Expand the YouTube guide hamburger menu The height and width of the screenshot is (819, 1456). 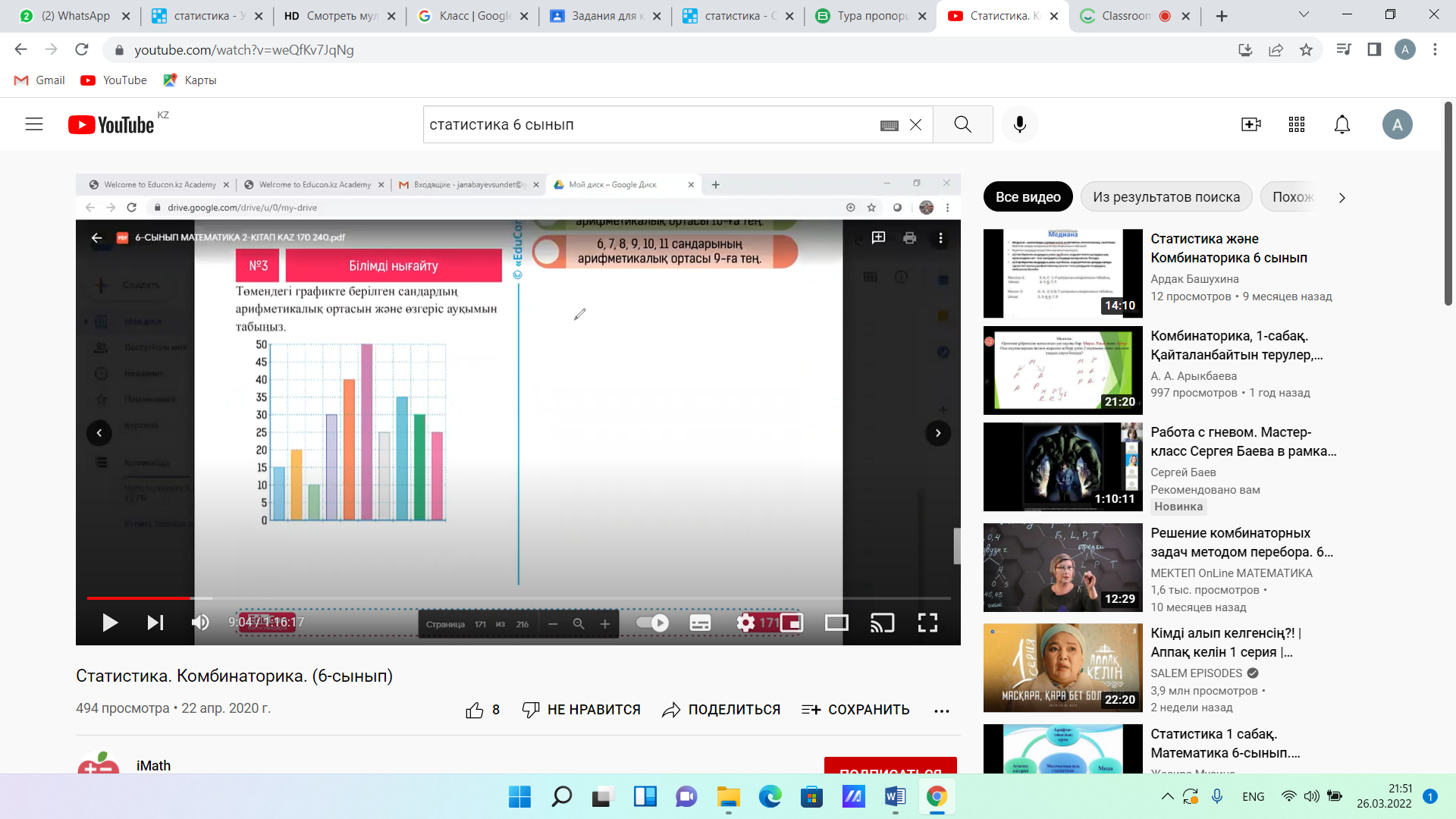pos(34,124)
